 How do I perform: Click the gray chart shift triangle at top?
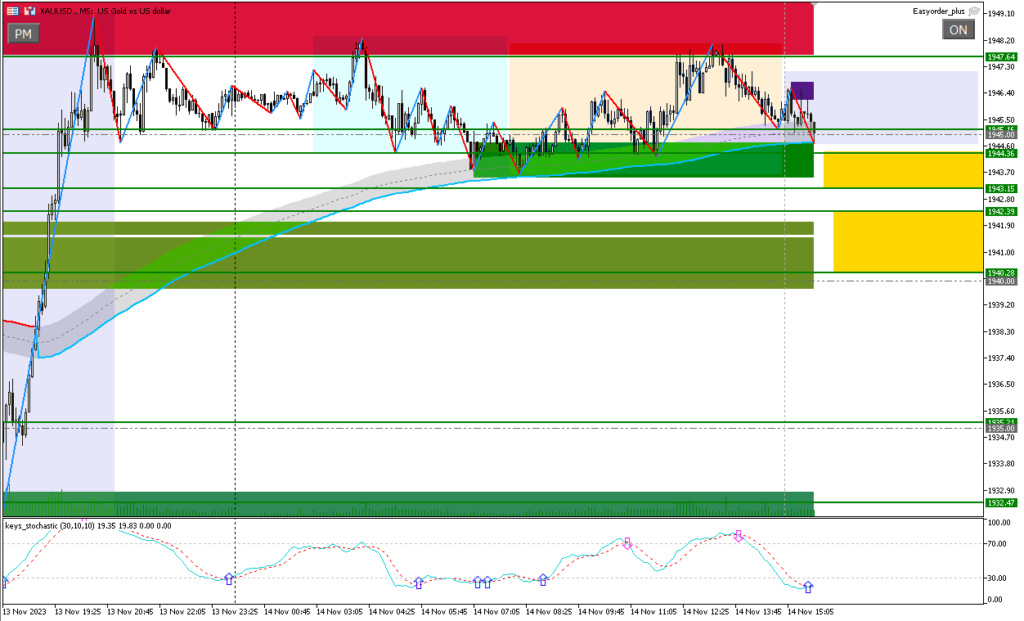pyautogui.click(x=817, y=5)
